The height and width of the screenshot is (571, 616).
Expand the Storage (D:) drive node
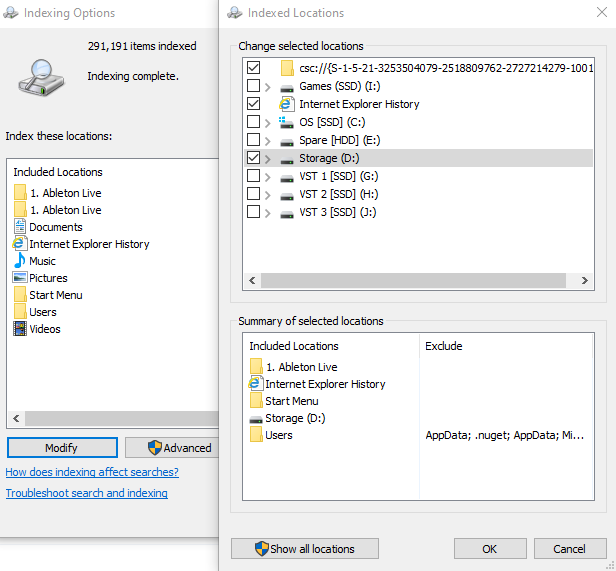point(268,159)
